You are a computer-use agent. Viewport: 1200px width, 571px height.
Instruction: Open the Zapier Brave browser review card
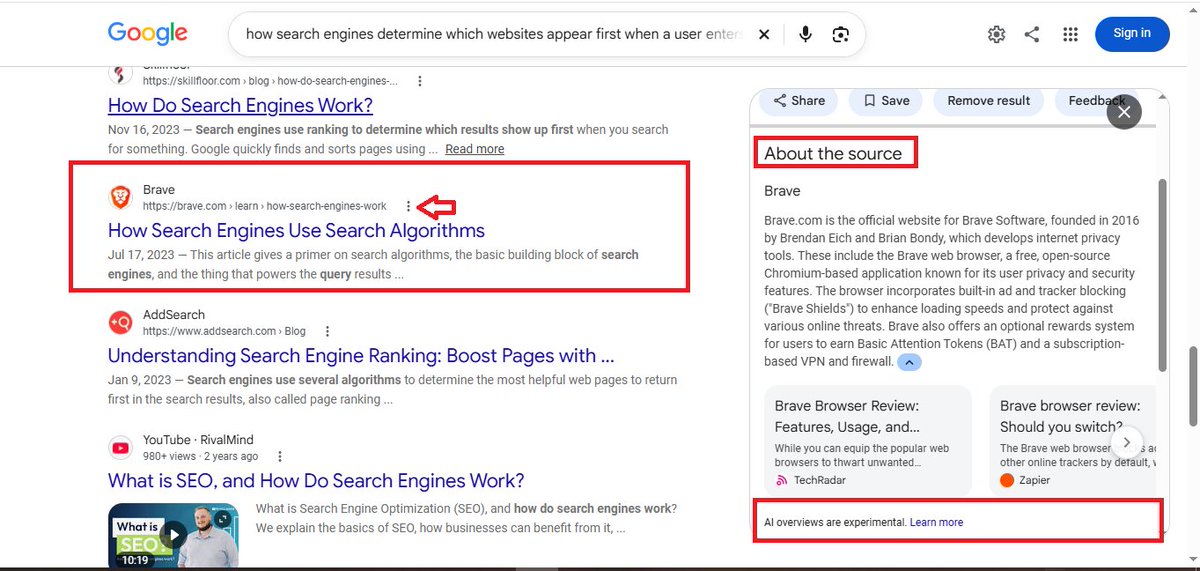(1074, 441)
